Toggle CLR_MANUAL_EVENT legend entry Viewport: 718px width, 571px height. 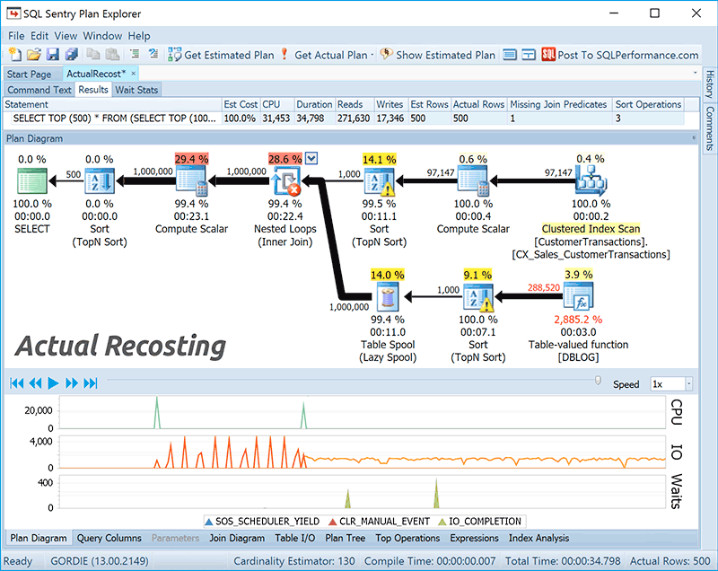[380, 521]
